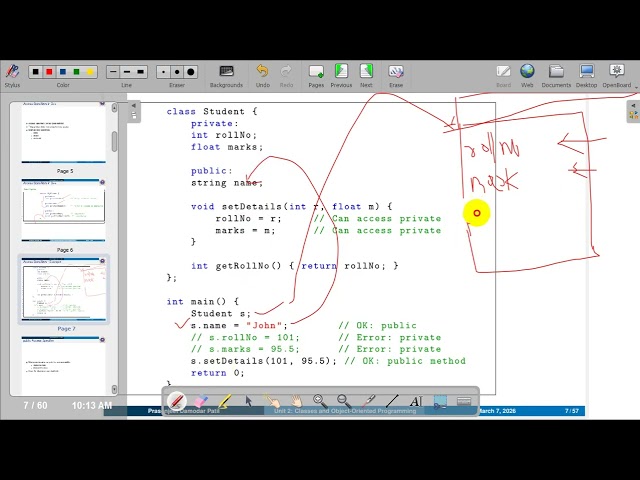Select the small eraser size
640x480 pixels.
tap(163, 72)
